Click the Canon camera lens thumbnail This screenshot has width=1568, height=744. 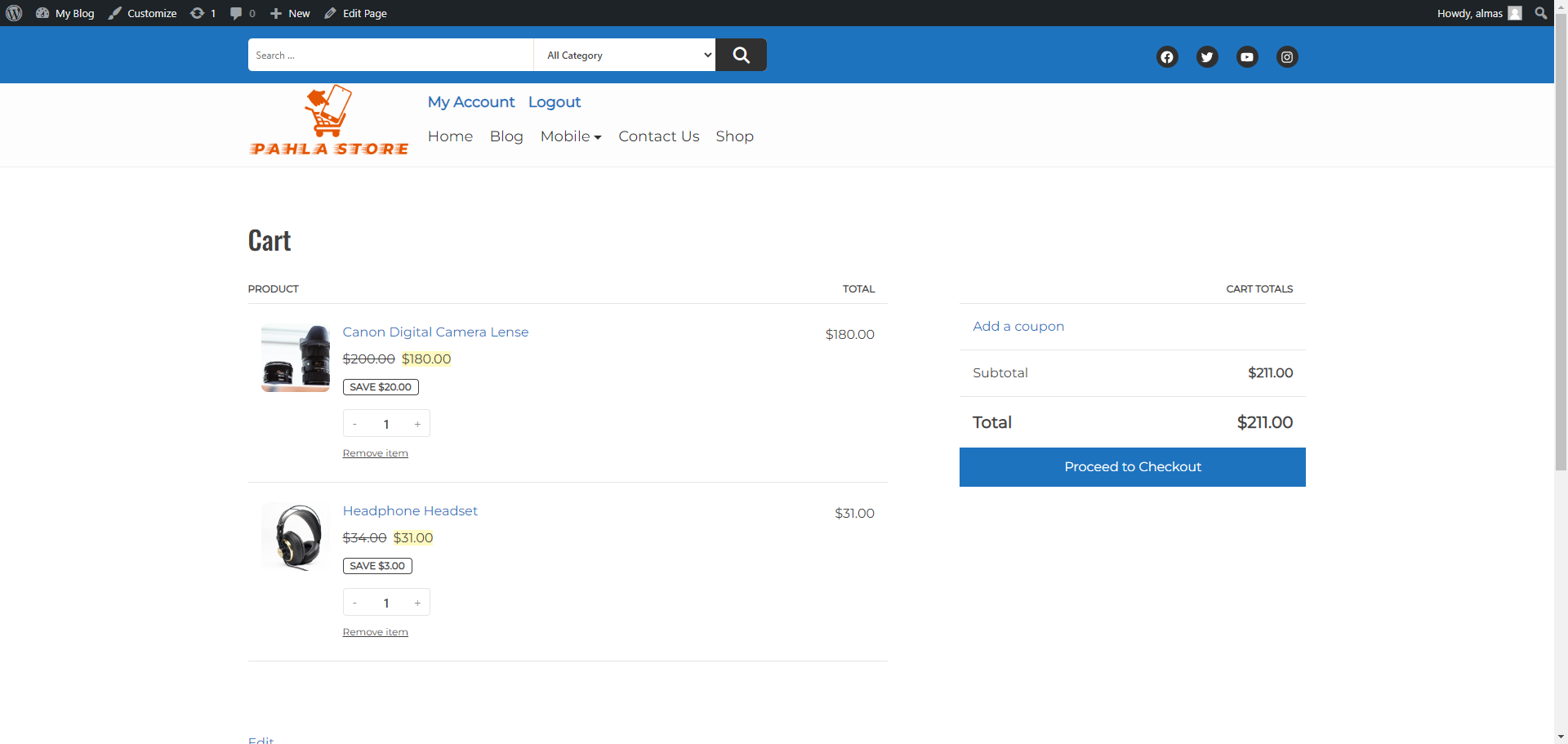[296, 359]
